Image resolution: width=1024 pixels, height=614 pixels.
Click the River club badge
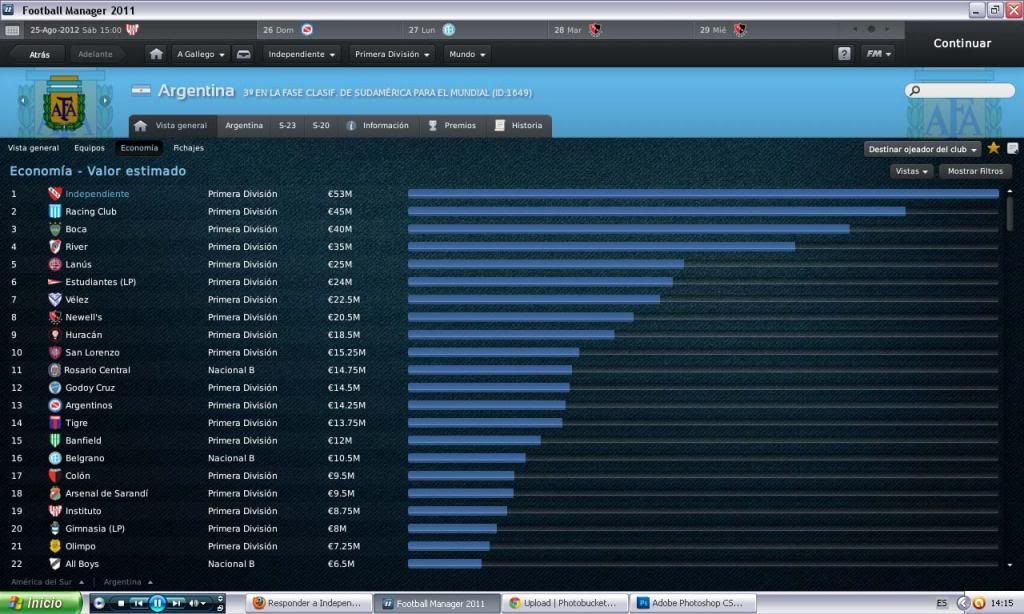(x=55, y=247)
